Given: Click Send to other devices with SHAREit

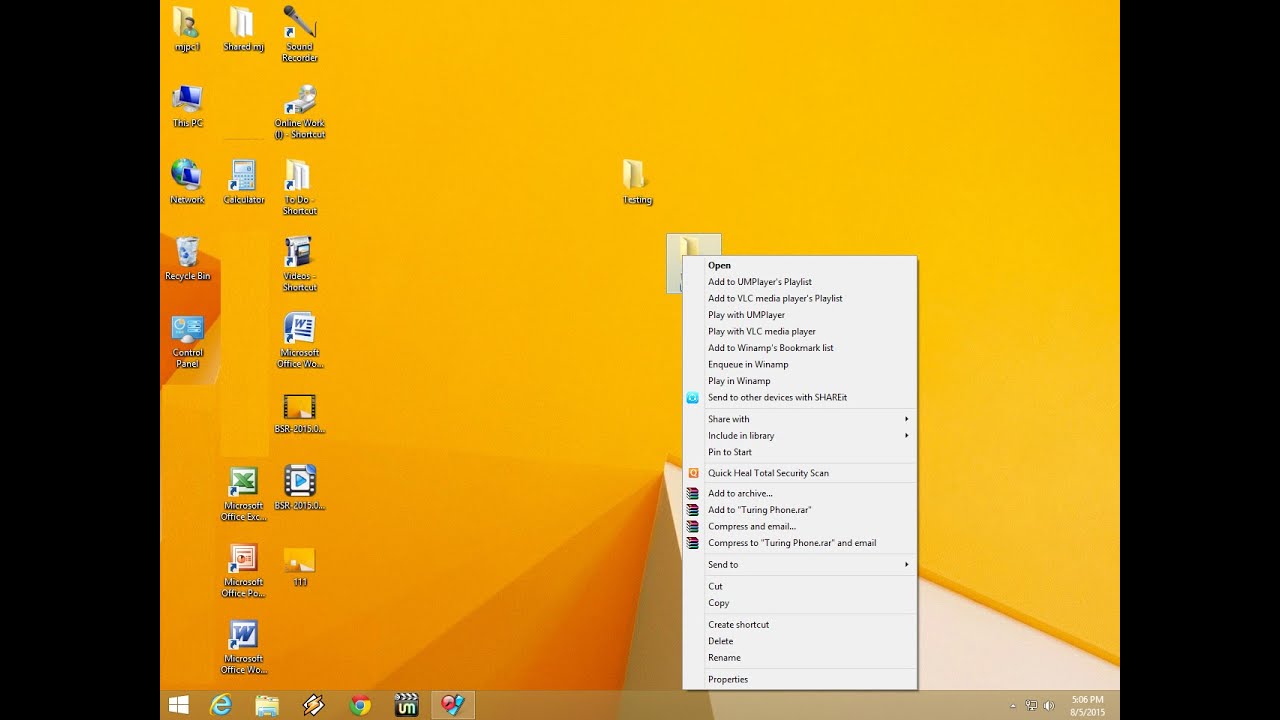Looking at the screenshot, I should pyautogui.click(x=799, y=397).
